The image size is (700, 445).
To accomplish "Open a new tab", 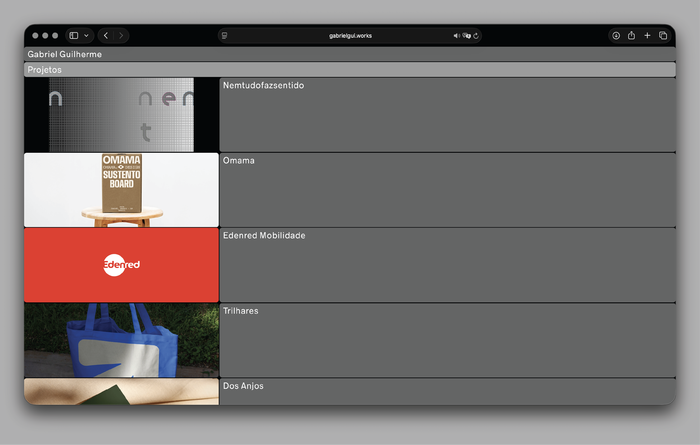I will coord(647,35).
